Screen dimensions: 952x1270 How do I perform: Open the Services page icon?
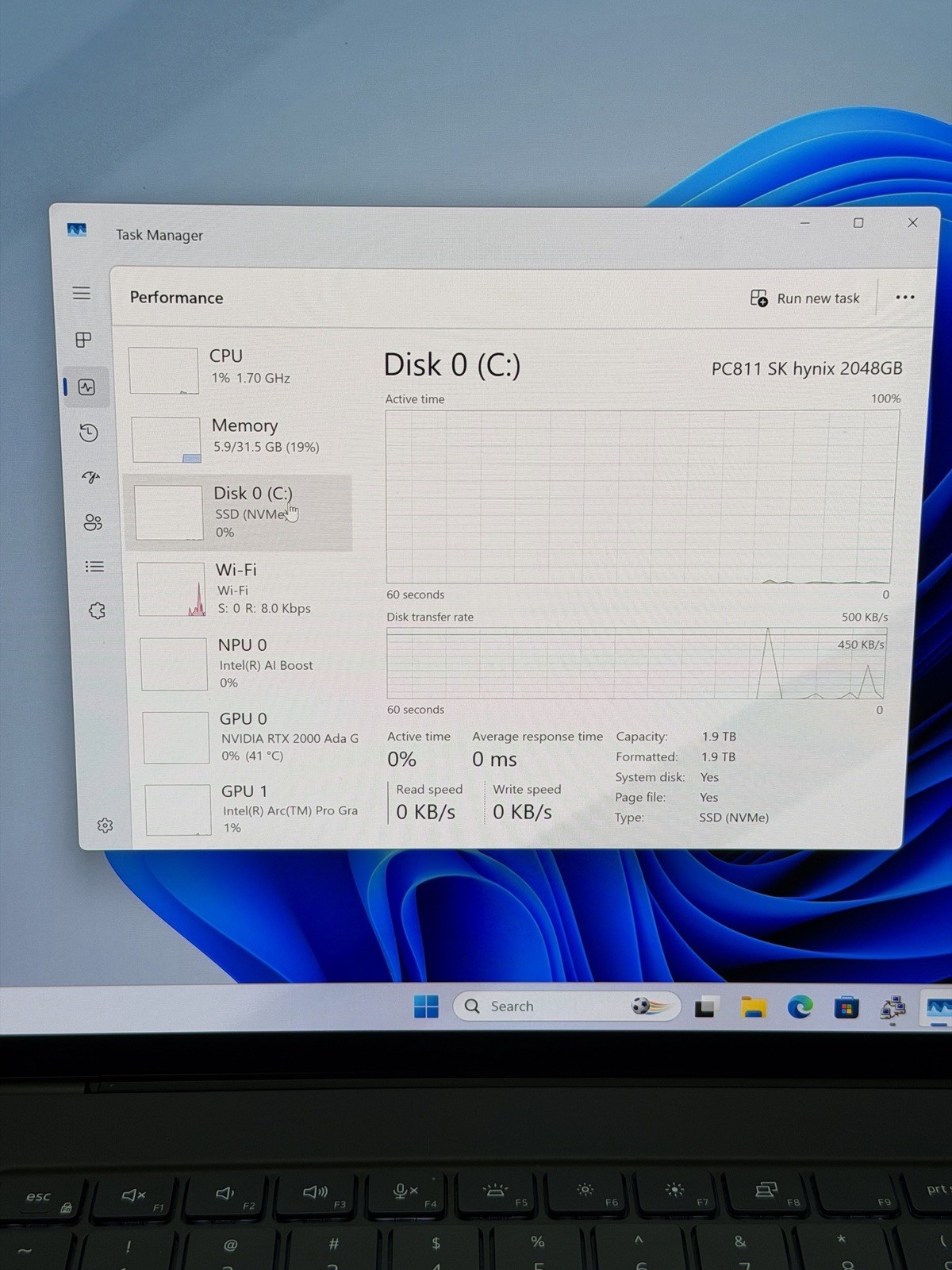click(x=97, y=610)
